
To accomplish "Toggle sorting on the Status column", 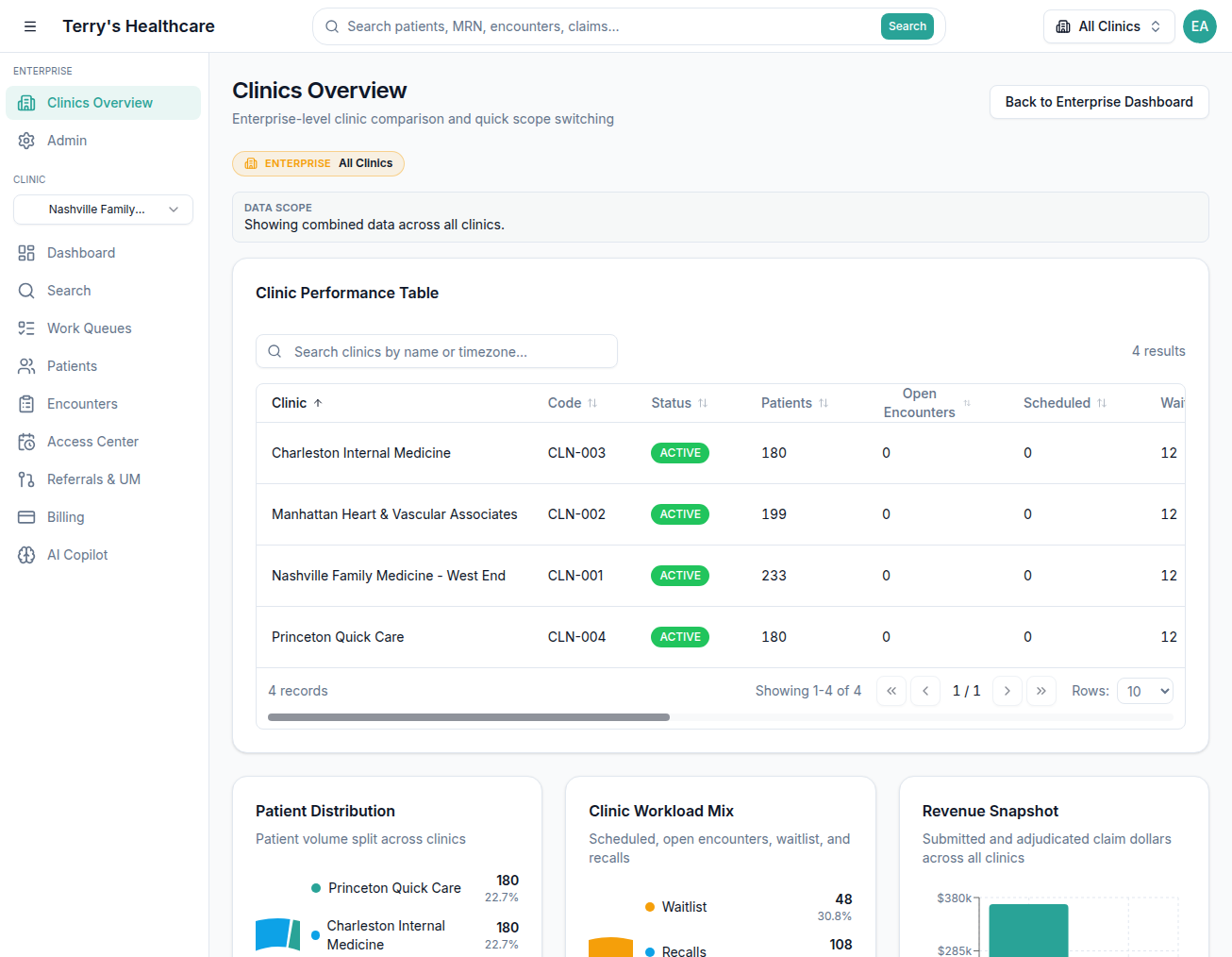I will 678,402.
